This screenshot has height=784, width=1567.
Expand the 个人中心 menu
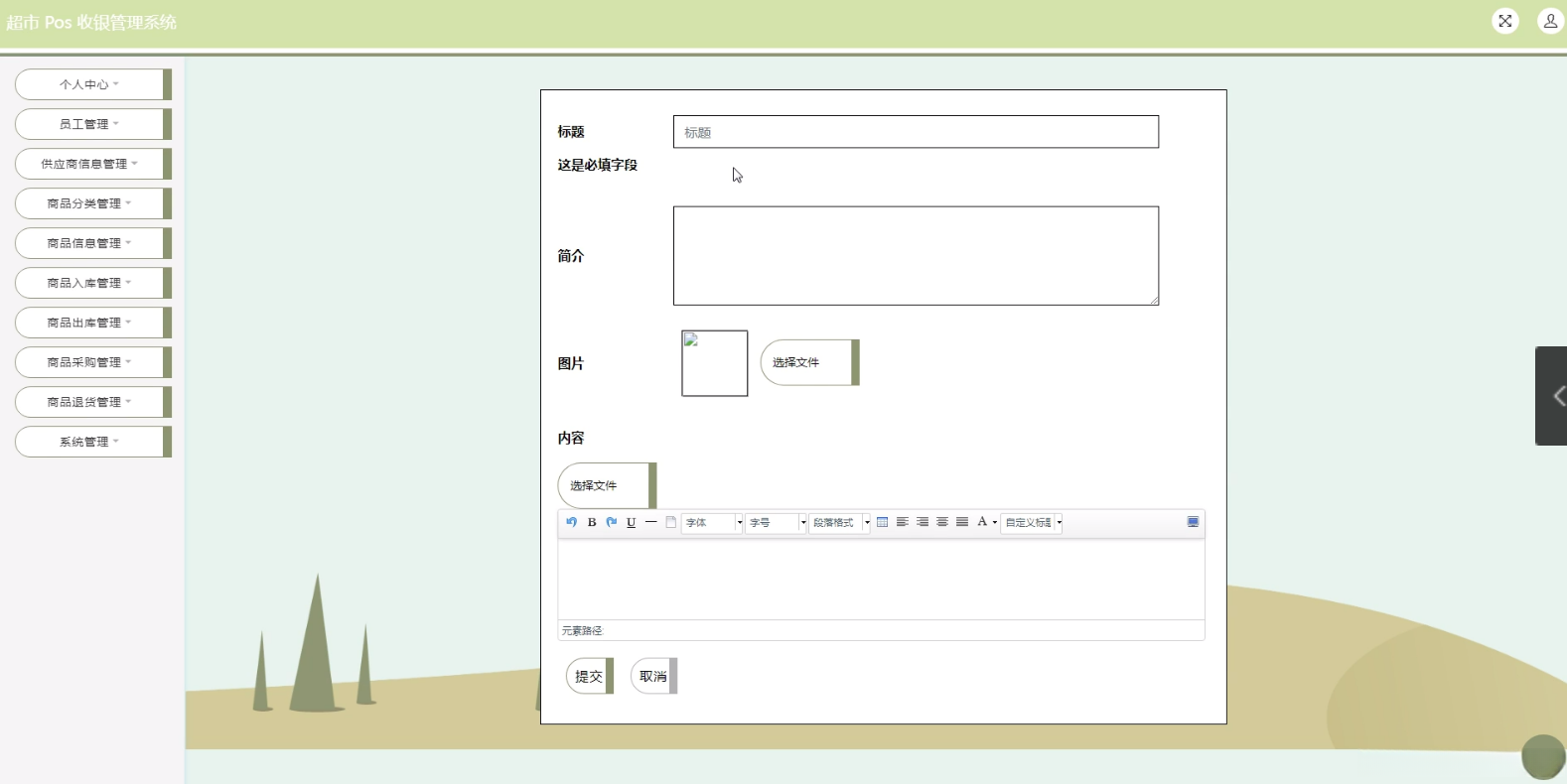[93, 84]
